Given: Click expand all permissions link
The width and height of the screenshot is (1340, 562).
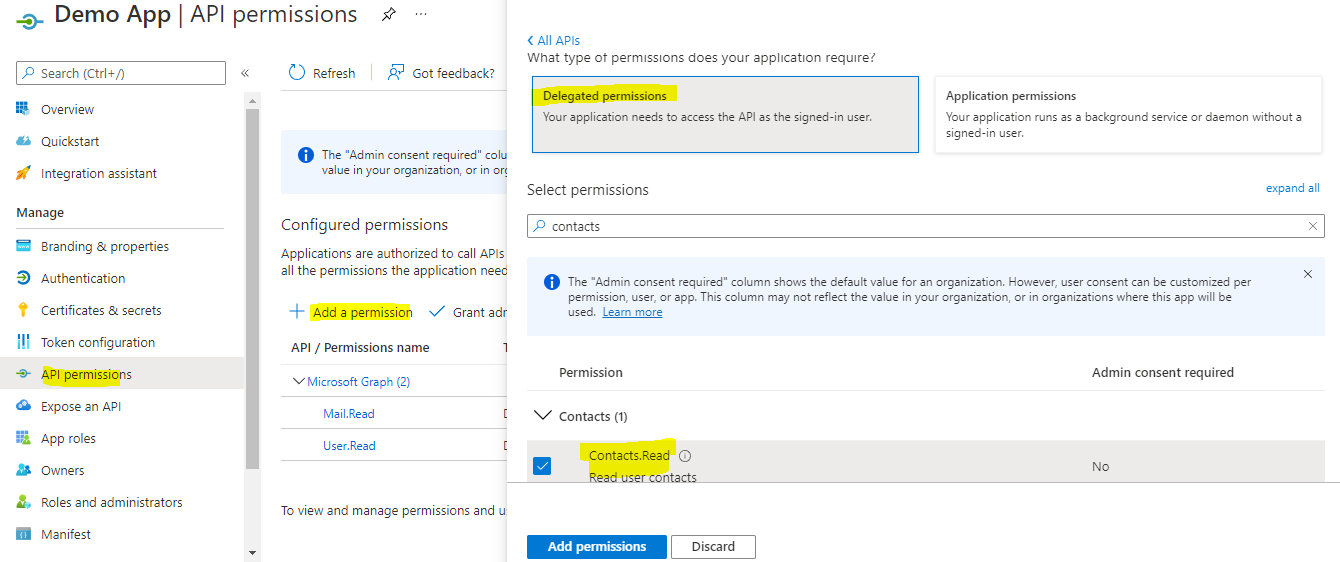Looking at the screenshot, I should [1293, 188].
